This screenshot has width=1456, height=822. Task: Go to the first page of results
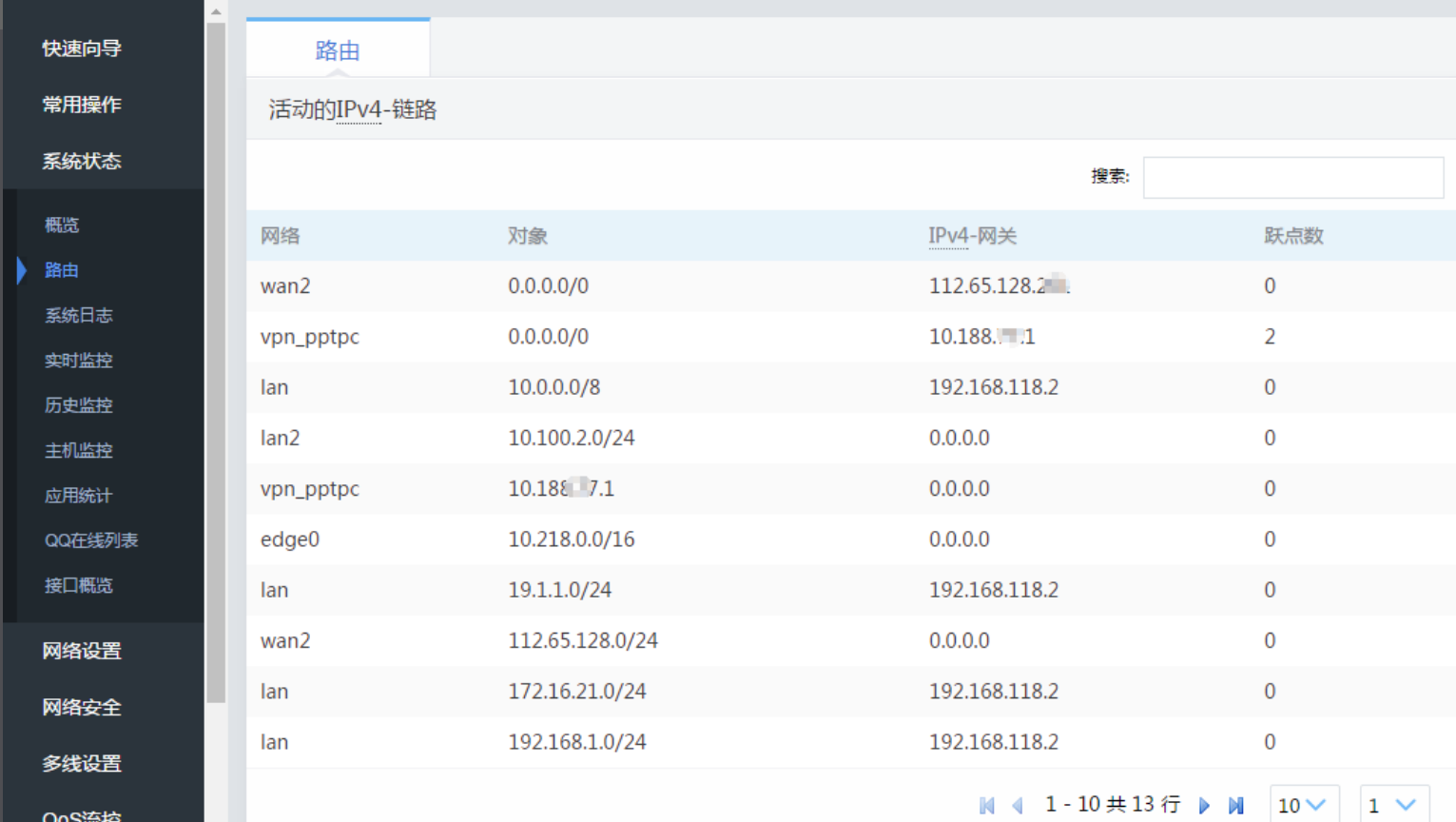pos(986,806)
